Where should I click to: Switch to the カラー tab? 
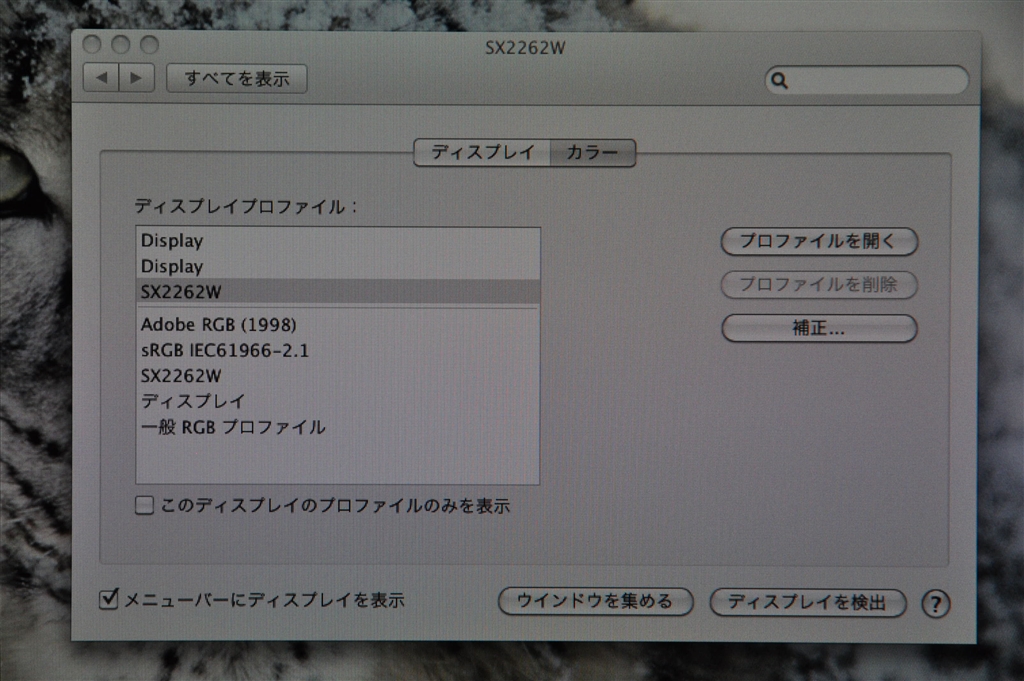[x=592, y=153]
